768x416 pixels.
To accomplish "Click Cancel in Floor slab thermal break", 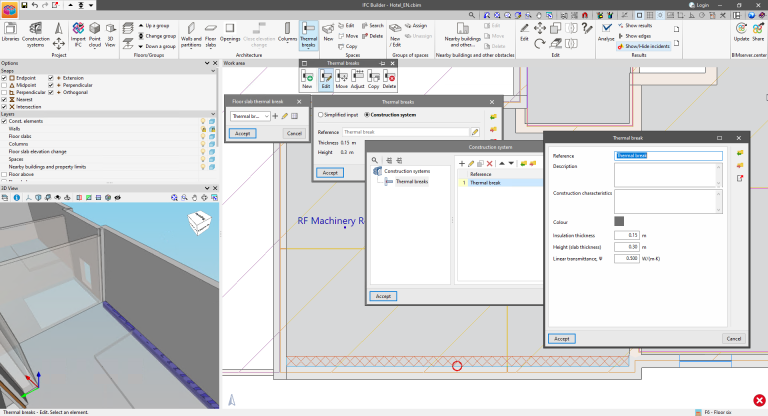I will [293, 133].
